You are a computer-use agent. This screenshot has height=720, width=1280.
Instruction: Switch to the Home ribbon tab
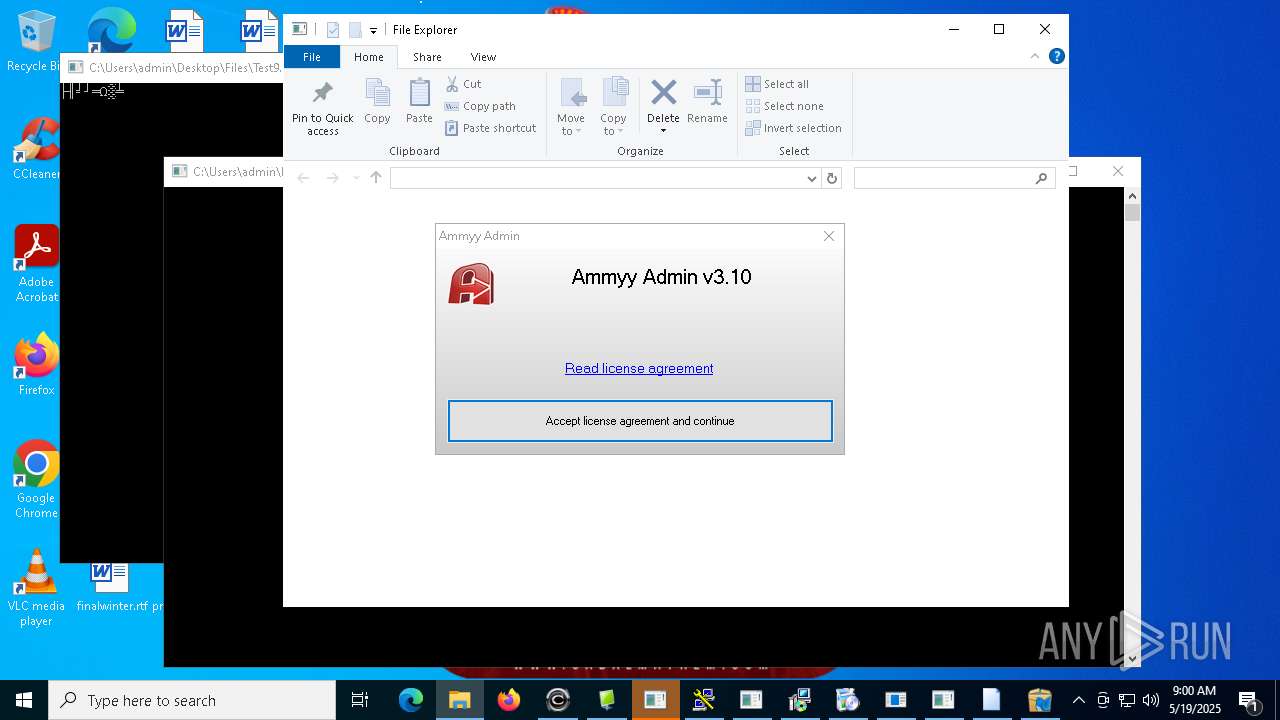368,57
